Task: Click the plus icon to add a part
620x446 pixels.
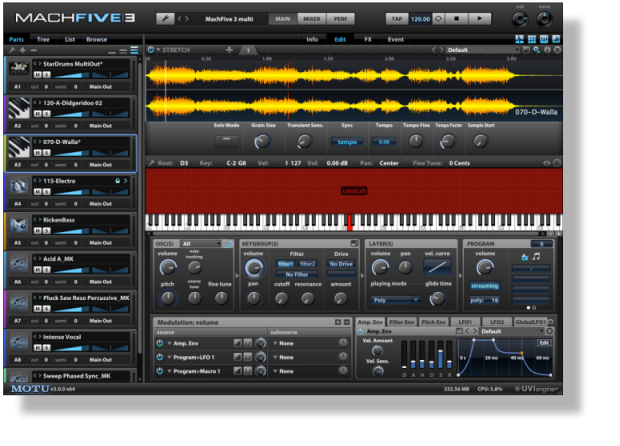Action: (22, 49)
